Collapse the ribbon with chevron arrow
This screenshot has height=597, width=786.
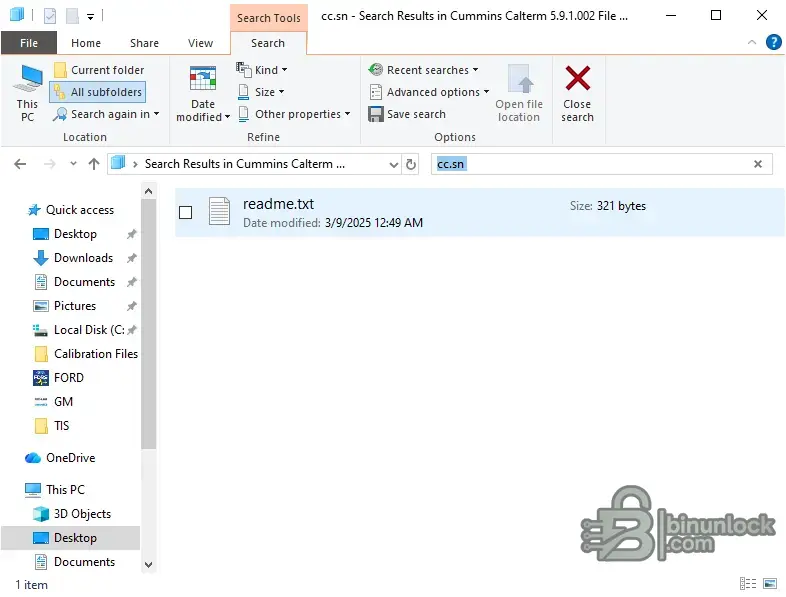click(x=752, y=43)
